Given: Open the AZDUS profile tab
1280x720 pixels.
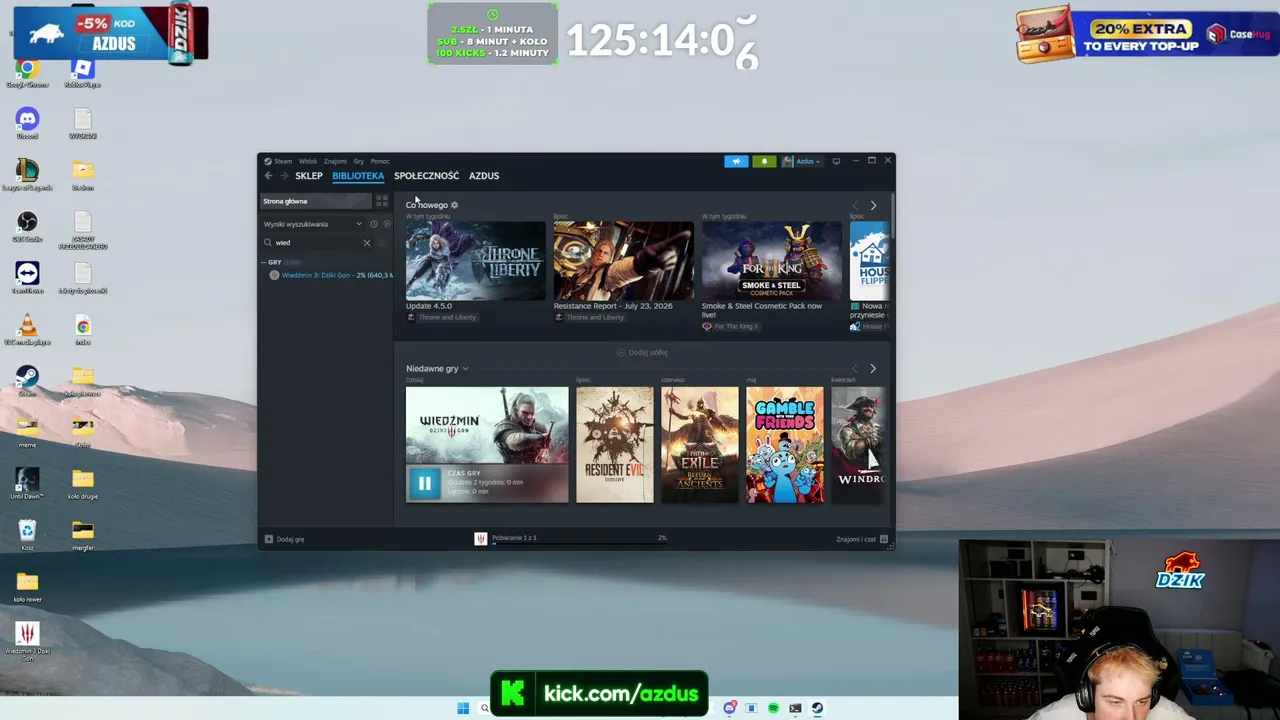Looking at the screenshot, I should click(484, 176).
